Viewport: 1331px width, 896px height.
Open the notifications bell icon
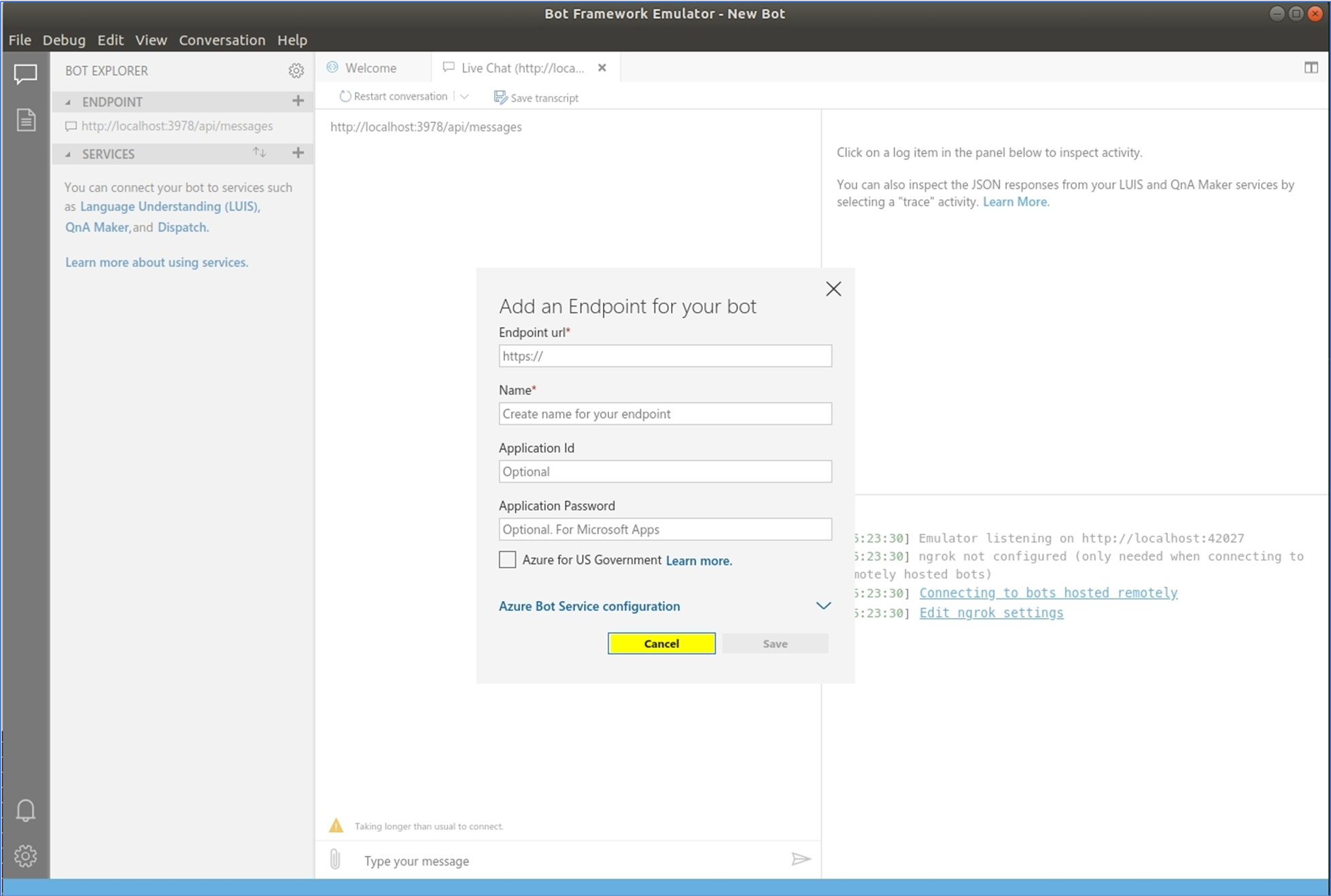(x=26, y=810)
